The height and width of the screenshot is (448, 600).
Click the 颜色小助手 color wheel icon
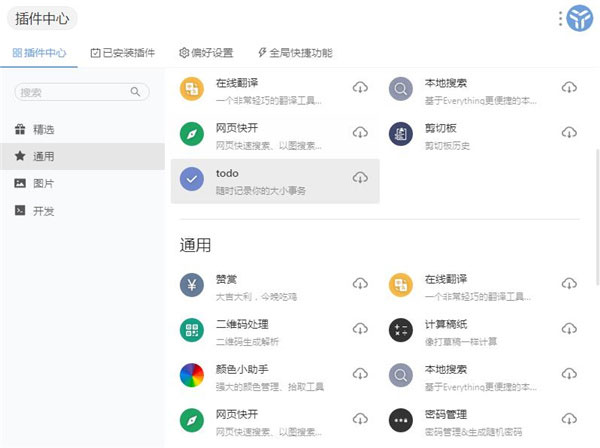[x=192, y=374]
